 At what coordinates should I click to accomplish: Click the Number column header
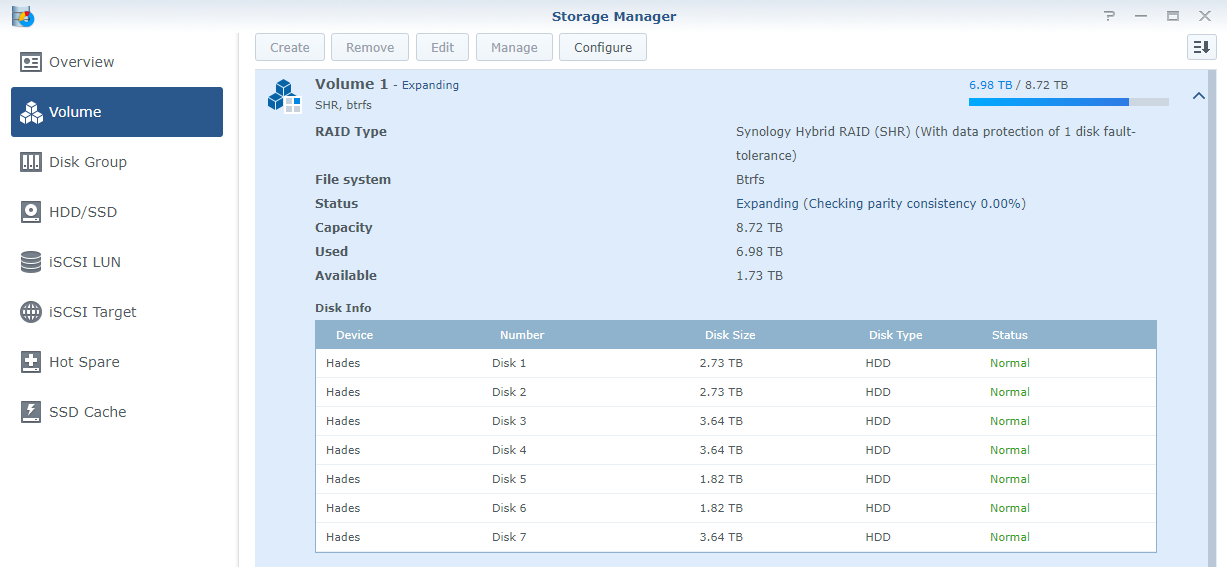click(522, 335)
